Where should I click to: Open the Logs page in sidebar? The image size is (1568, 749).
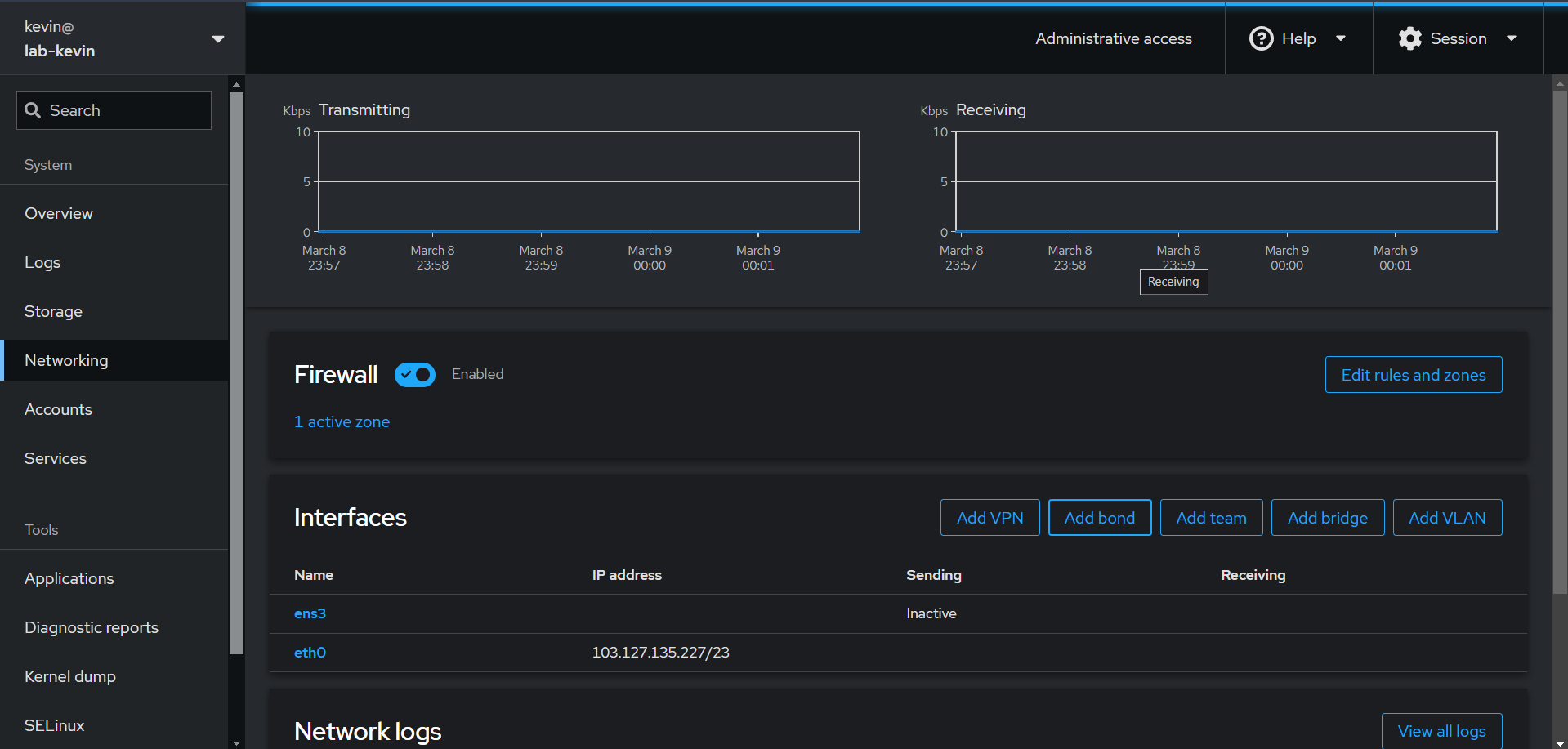pyautogui.click(x=42, y=262)
